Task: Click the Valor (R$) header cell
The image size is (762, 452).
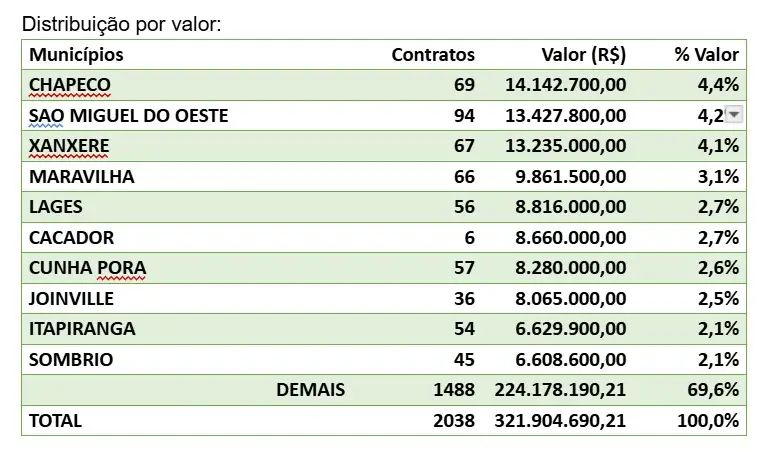Action: tap(583, 54)
